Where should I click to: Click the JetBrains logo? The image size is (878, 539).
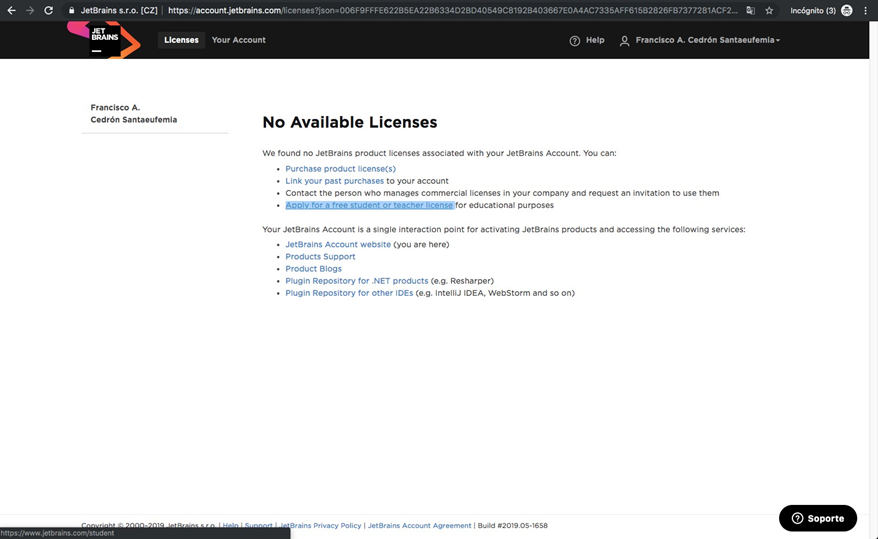pos(104,40)
